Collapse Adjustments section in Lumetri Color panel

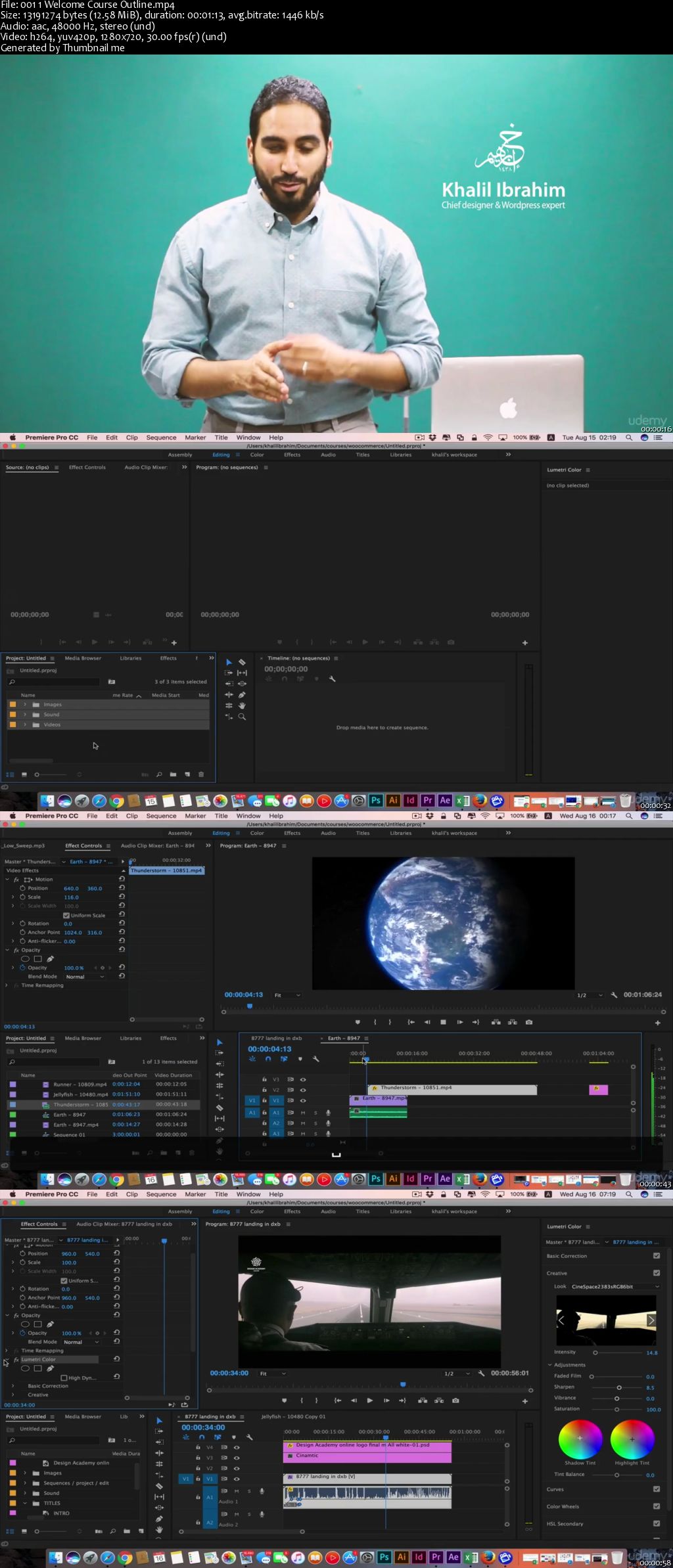(549, 1364)
